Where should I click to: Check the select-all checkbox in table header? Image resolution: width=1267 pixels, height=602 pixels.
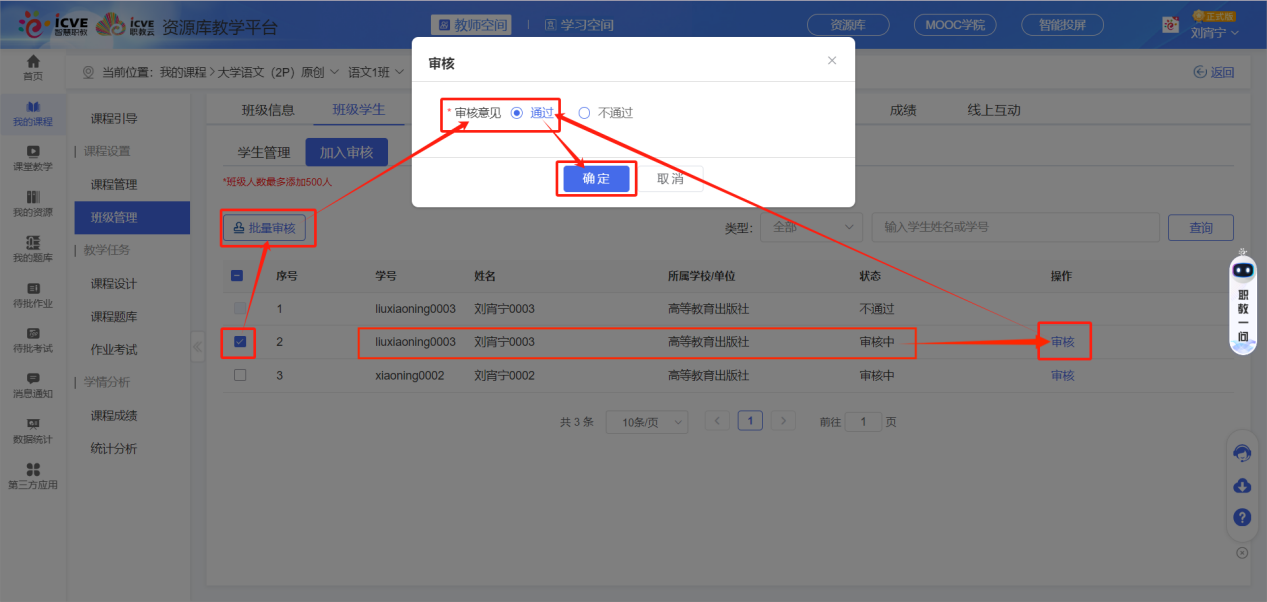(238, 276)
